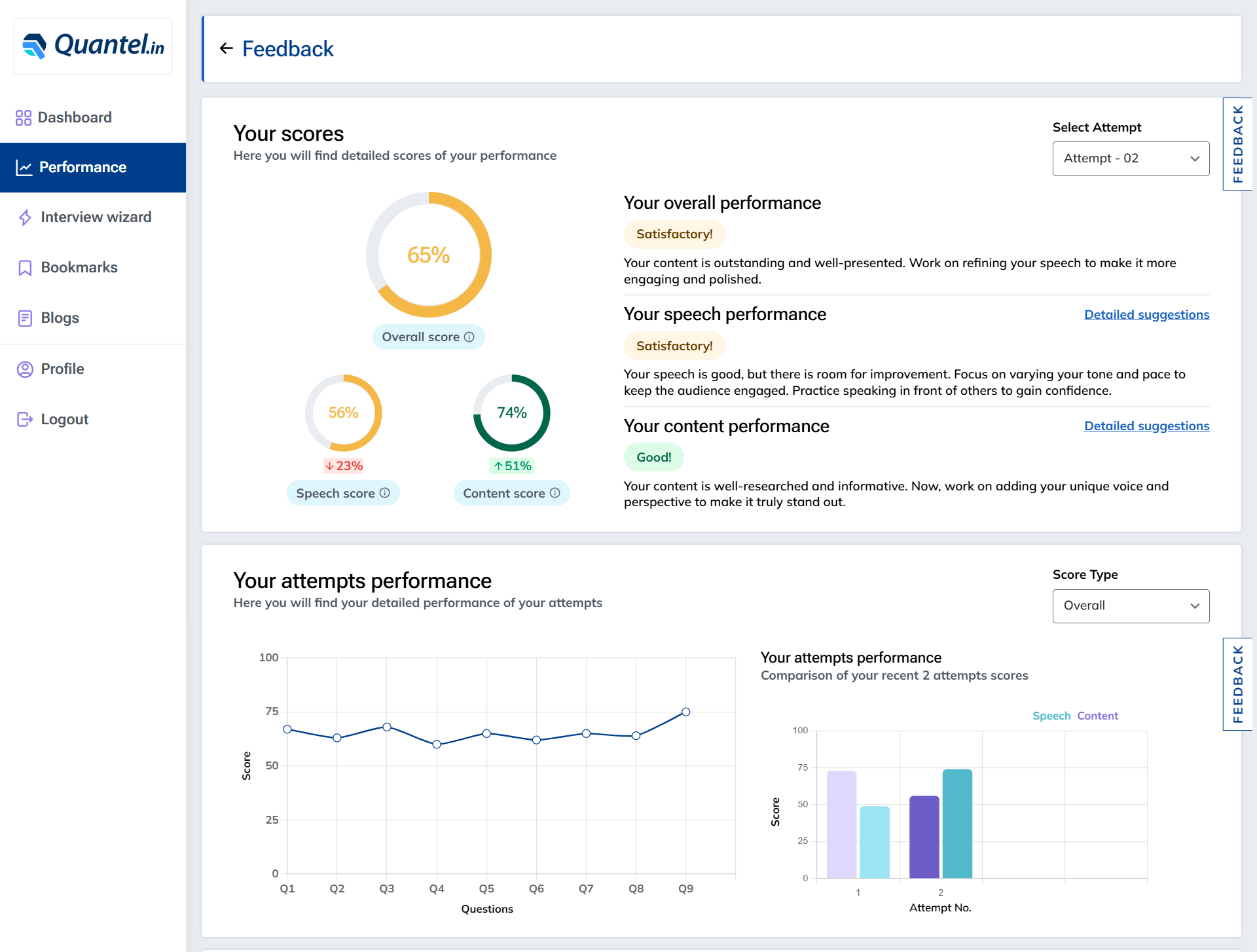Toggle the Speech legend in bar chart
The image size is (1257, 952).
point(1051,716)
